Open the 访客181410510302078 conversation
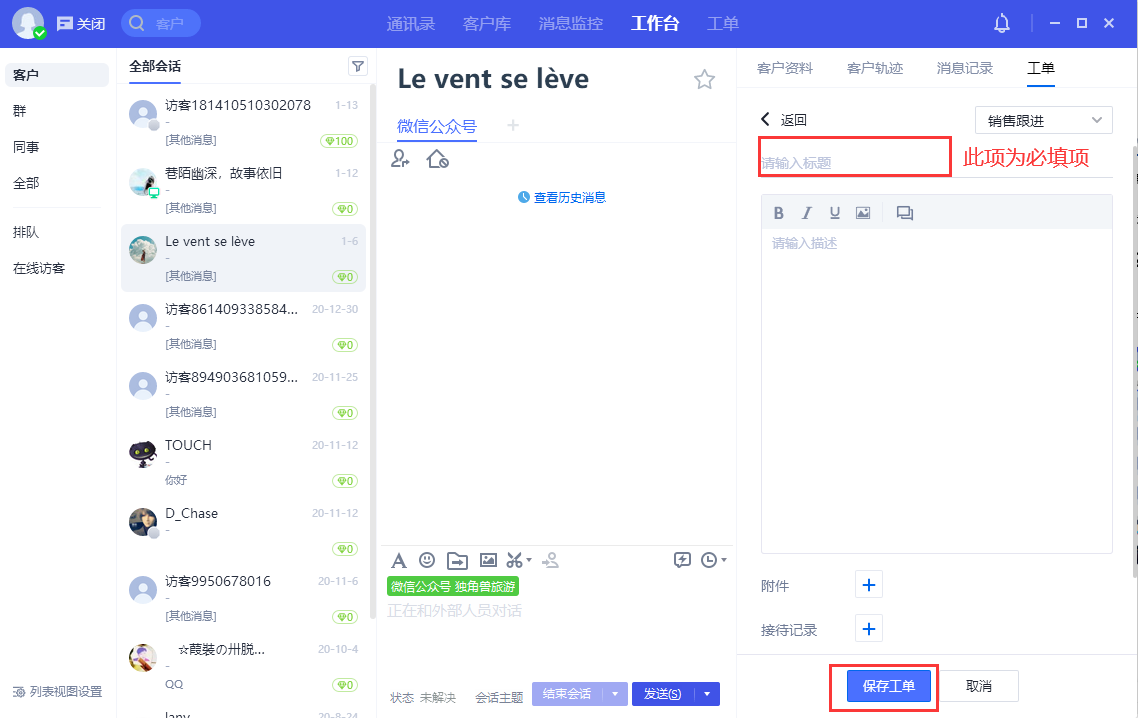This screenshot has width=1138, height=718. point(243,122)
